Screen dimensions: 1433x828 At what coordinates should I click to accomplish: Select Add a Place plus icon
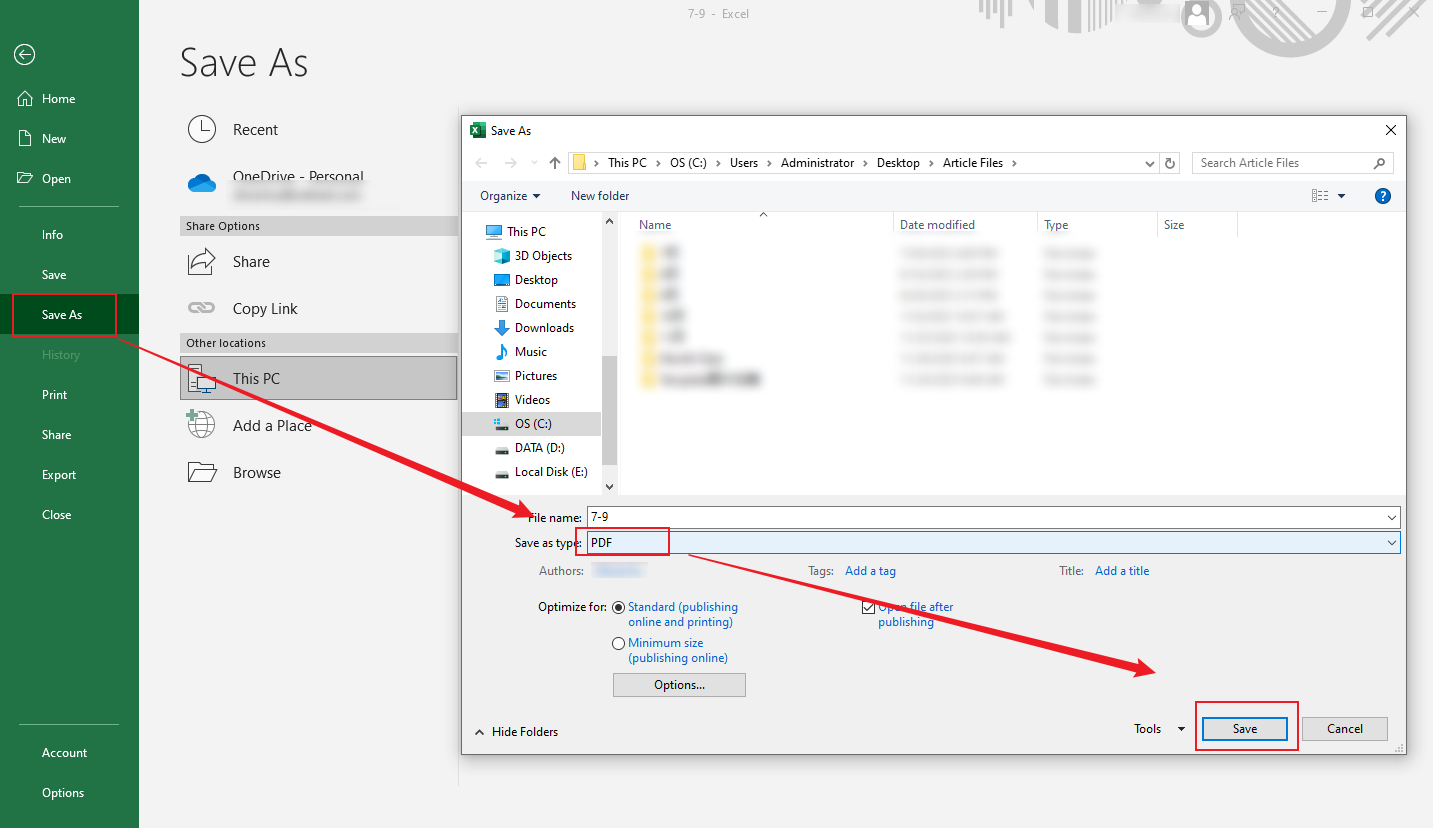pos(201,425)
